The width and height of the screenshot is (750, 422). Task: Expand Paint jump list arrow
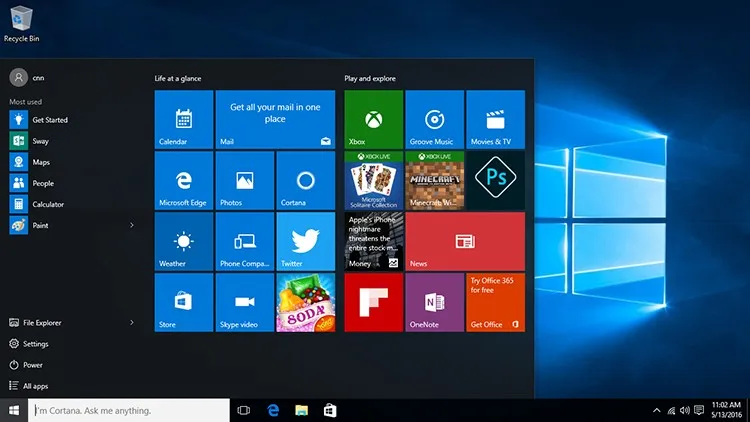click(132, 225)
